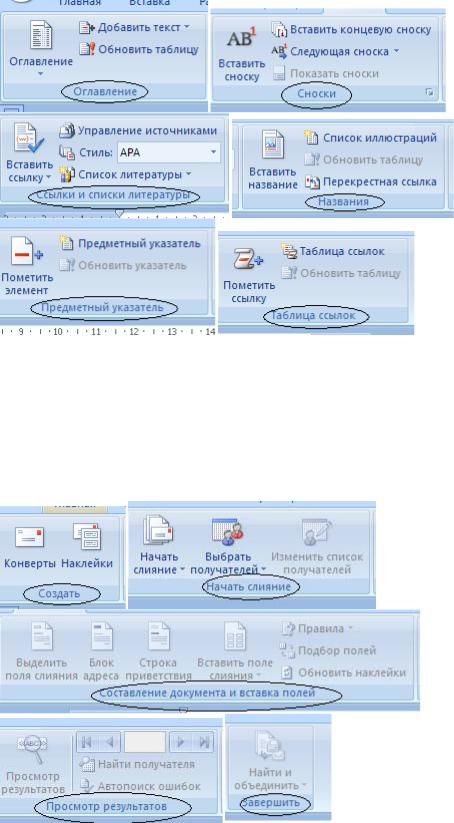Switch to the Вставка ribbon tab
Viewport: 454px width, 823px height.
coord(150,3)
